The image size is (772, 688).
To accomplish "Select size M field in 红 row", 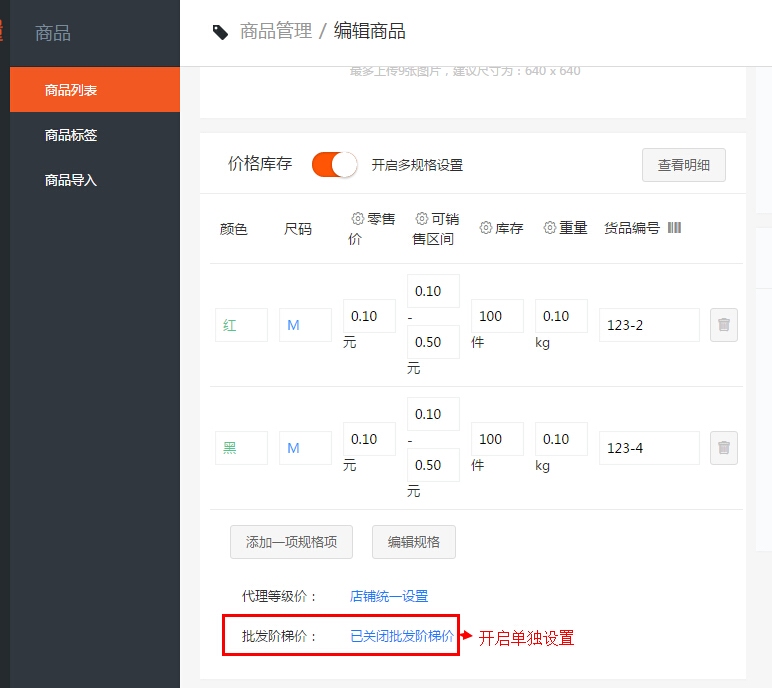I will pos(305,325).
